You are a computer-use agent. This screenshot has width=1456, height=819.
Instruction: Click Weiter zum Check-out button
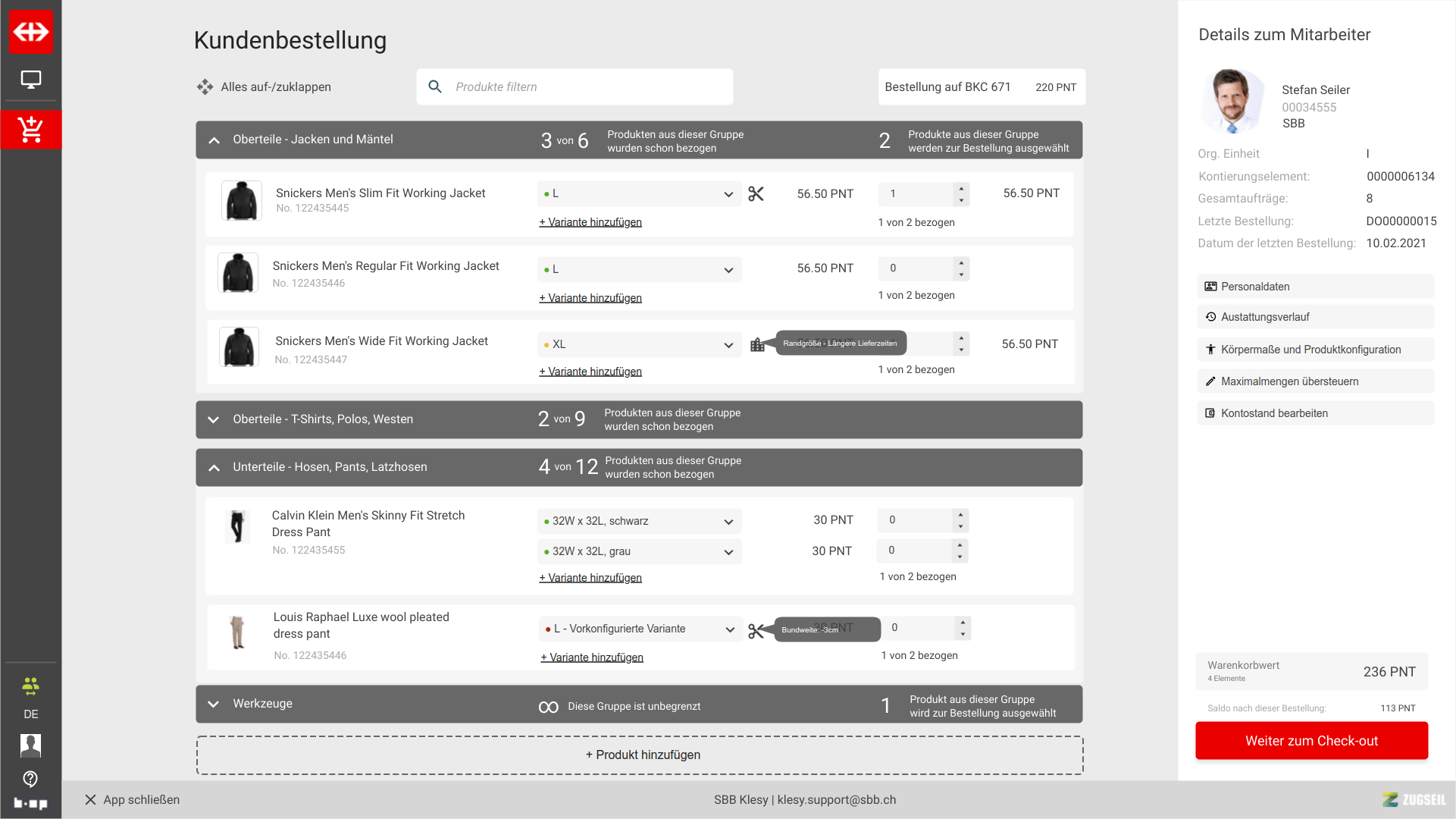pyautogui.click(x=1311, y=741)
